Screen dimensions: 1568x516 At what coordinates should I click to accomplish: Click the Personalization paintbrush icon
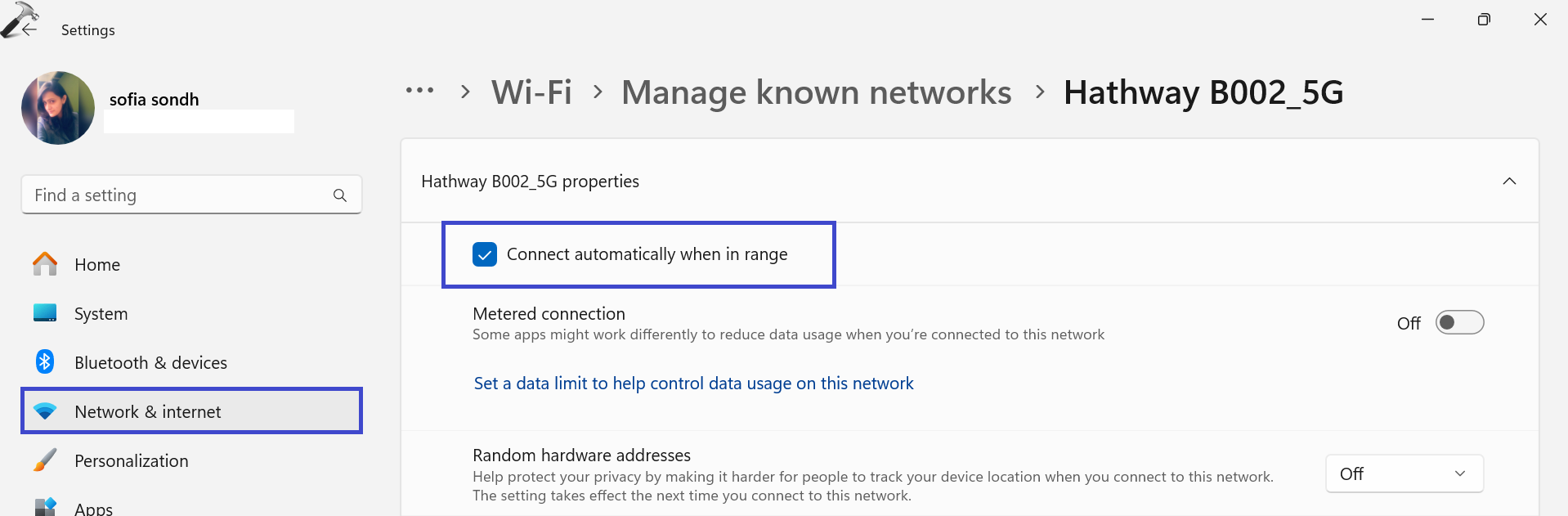45,460
